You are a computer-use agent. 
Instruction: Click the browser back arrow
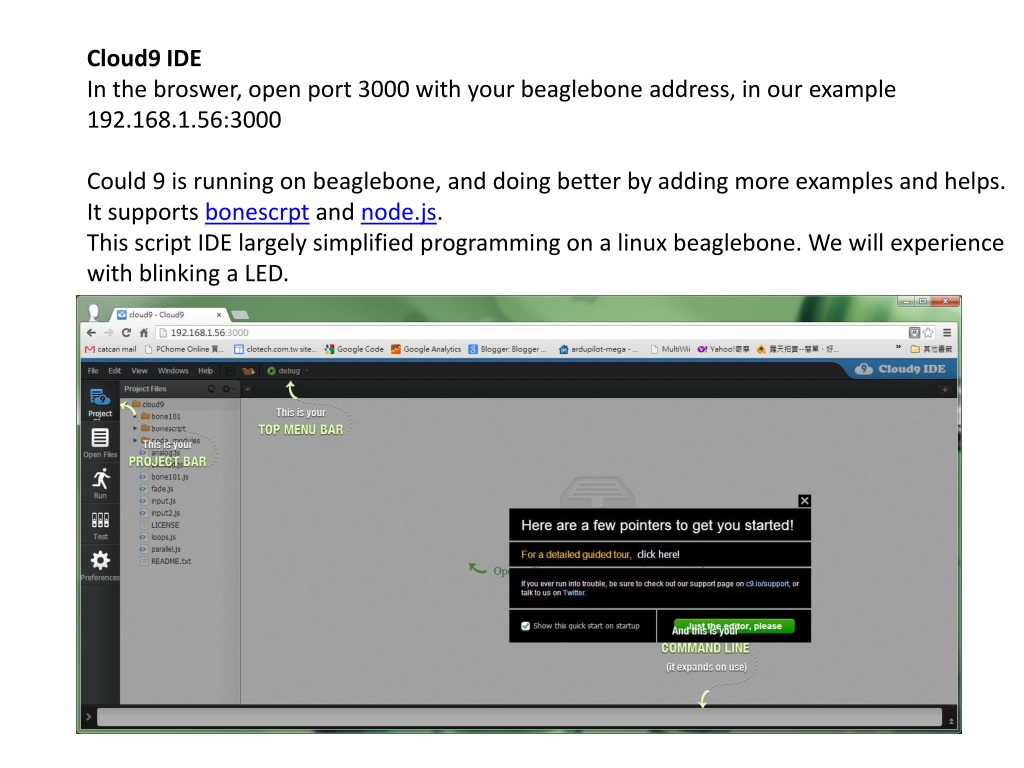[x=91, y=332]
